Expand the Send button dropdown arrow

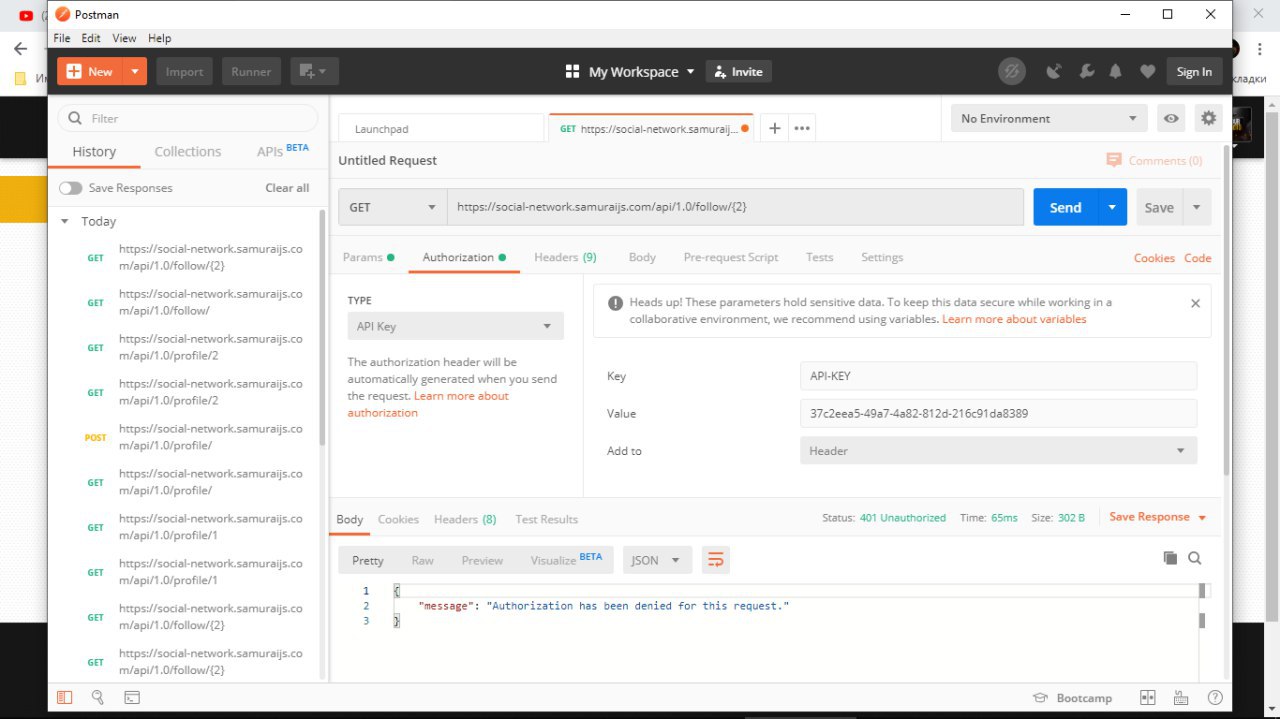[1112, 207]
